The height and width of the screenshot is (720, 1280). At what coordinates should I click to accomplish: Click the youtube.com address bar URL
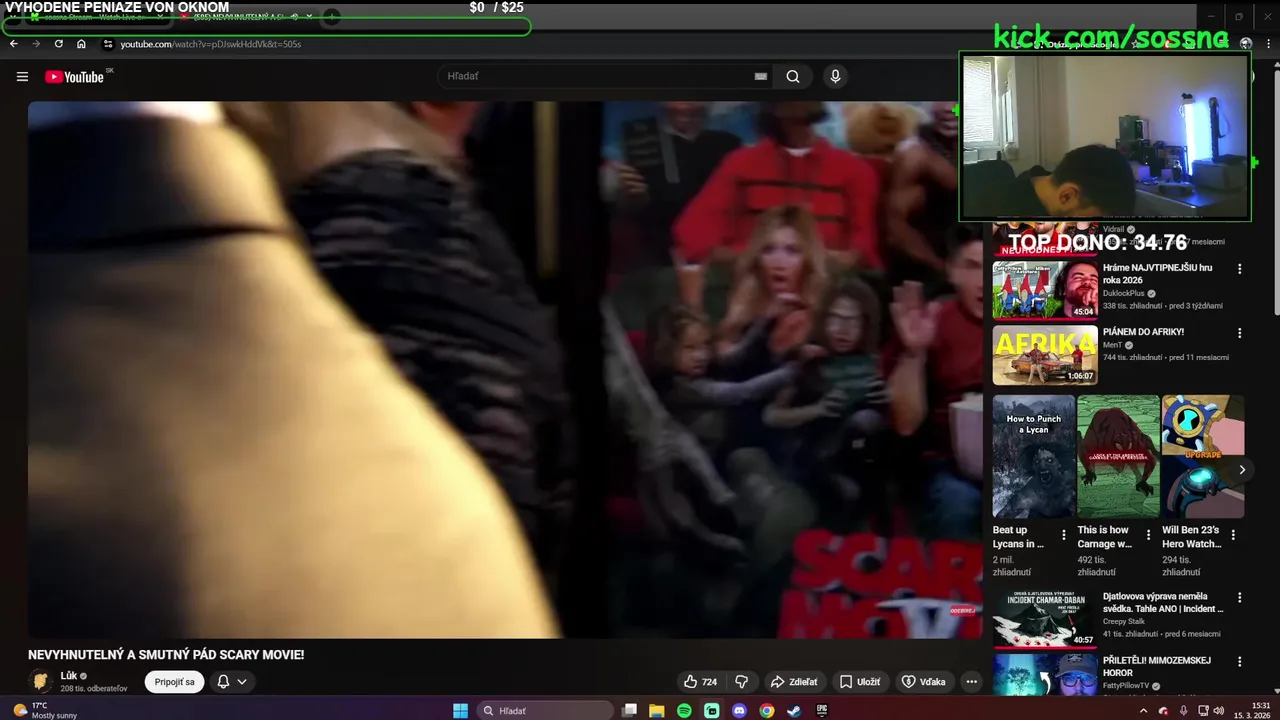210,44
